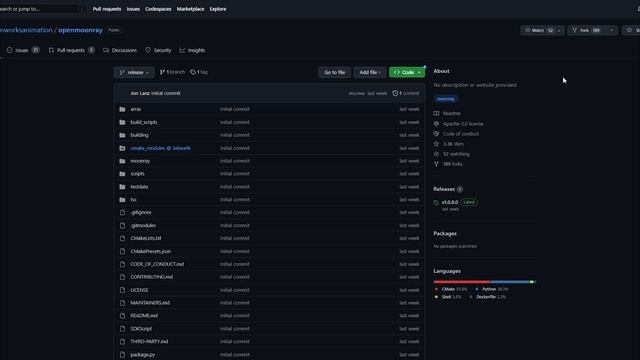Click the book icon beside Readme
Viewport: 640px width, 360px height.
tap(436, 113)
